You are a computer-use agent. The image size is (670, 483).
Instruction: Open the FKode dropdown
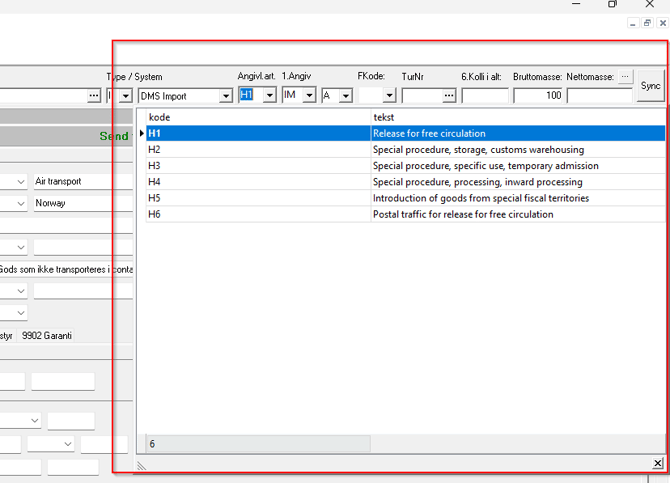click(x=389, y=96)
